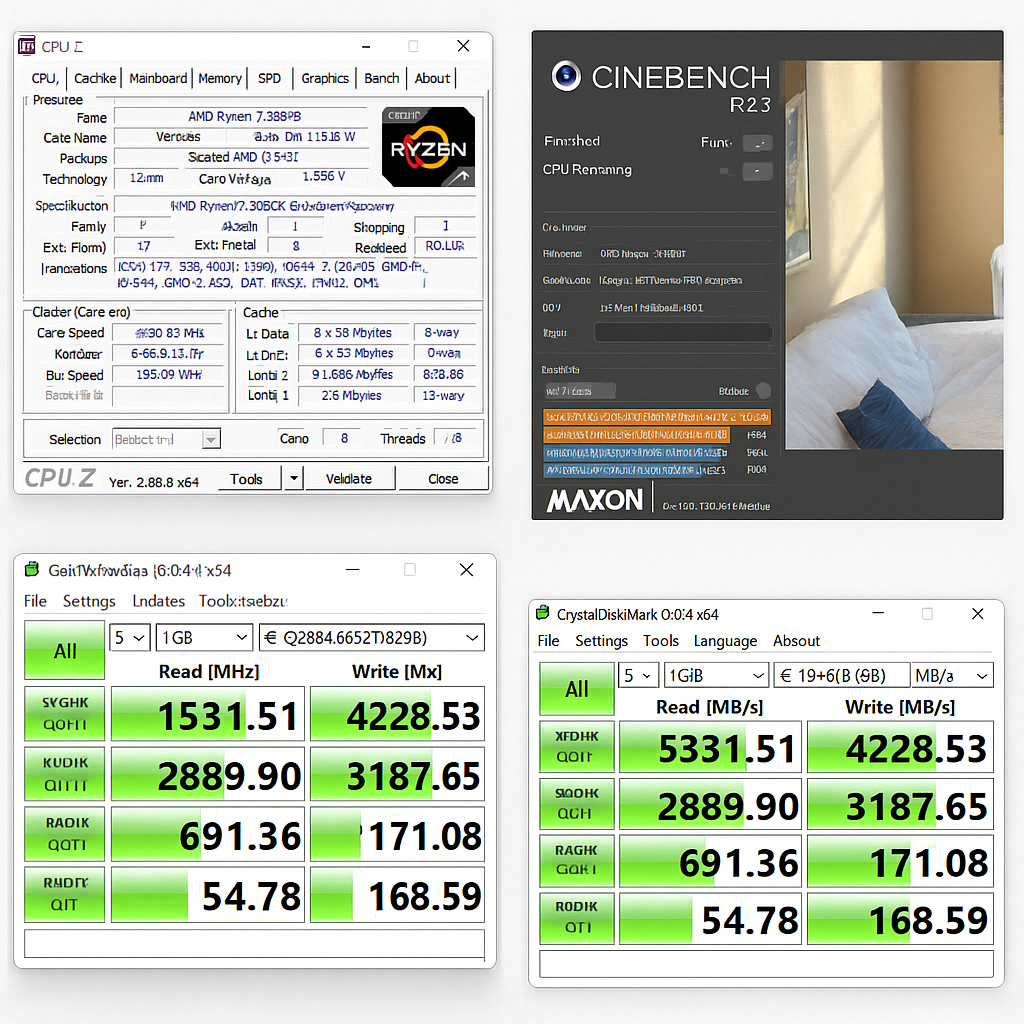Click the top orange ranking bar in Cinebench

tap(657, 417)
